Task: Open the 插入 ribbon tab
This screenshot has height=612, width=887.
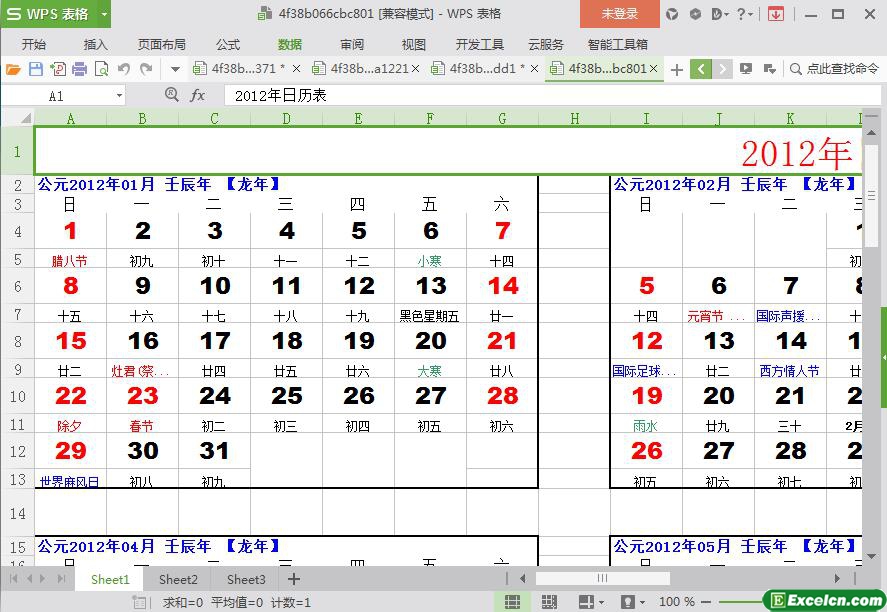Action: 95,44
